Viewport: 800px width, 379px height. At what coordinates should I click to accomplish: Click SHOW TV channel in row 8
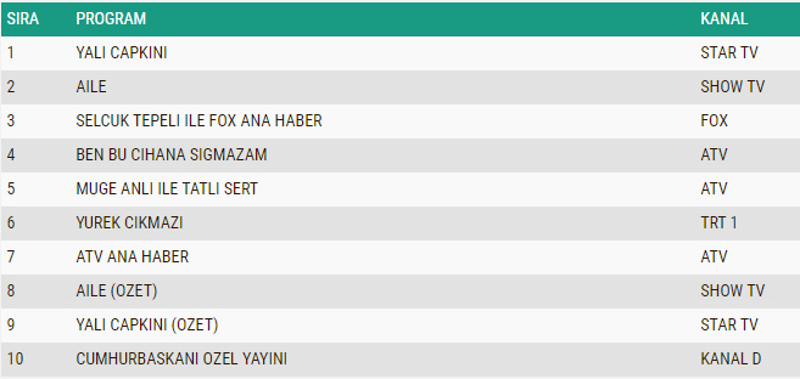tap(733, 291)
